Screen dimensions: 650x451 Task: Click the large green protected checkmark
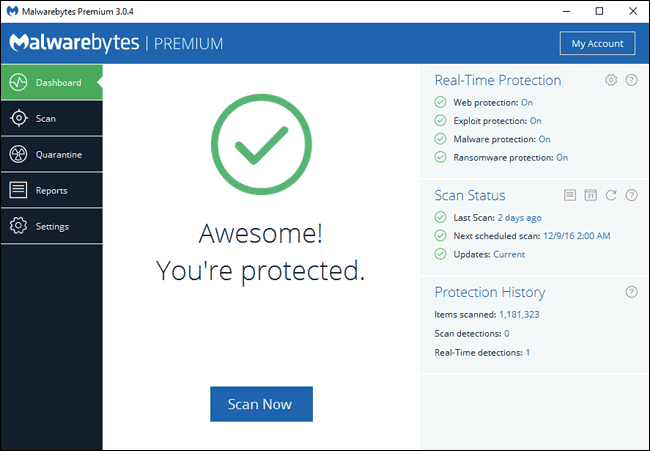click(261, 144)
